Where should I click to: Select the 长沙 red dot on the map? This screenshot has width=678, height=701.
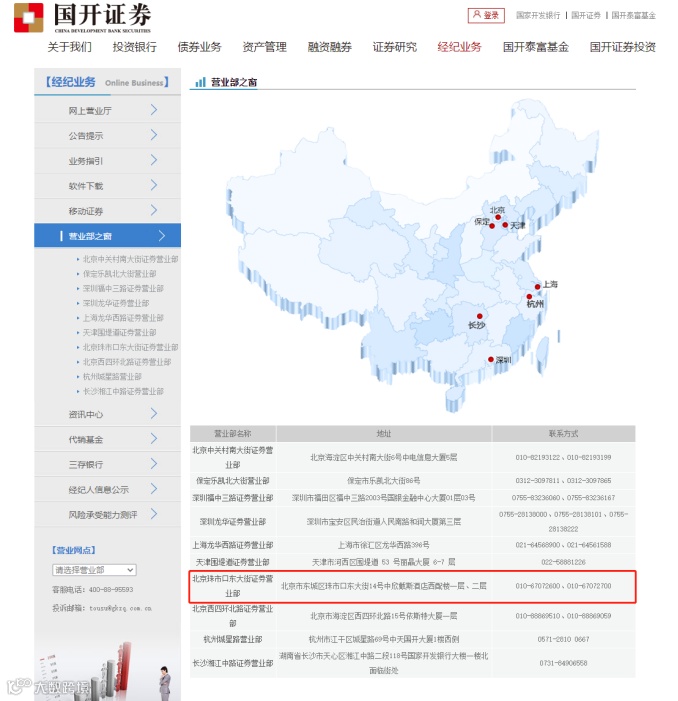(x=480, y=316)
